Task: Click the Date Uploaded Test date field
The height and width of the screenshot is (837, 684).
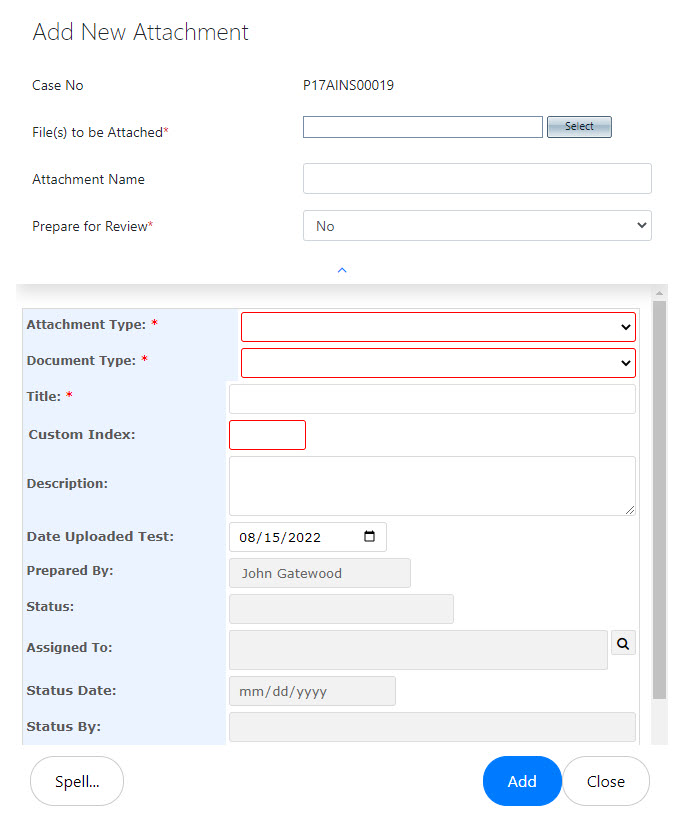Action: 308,537
